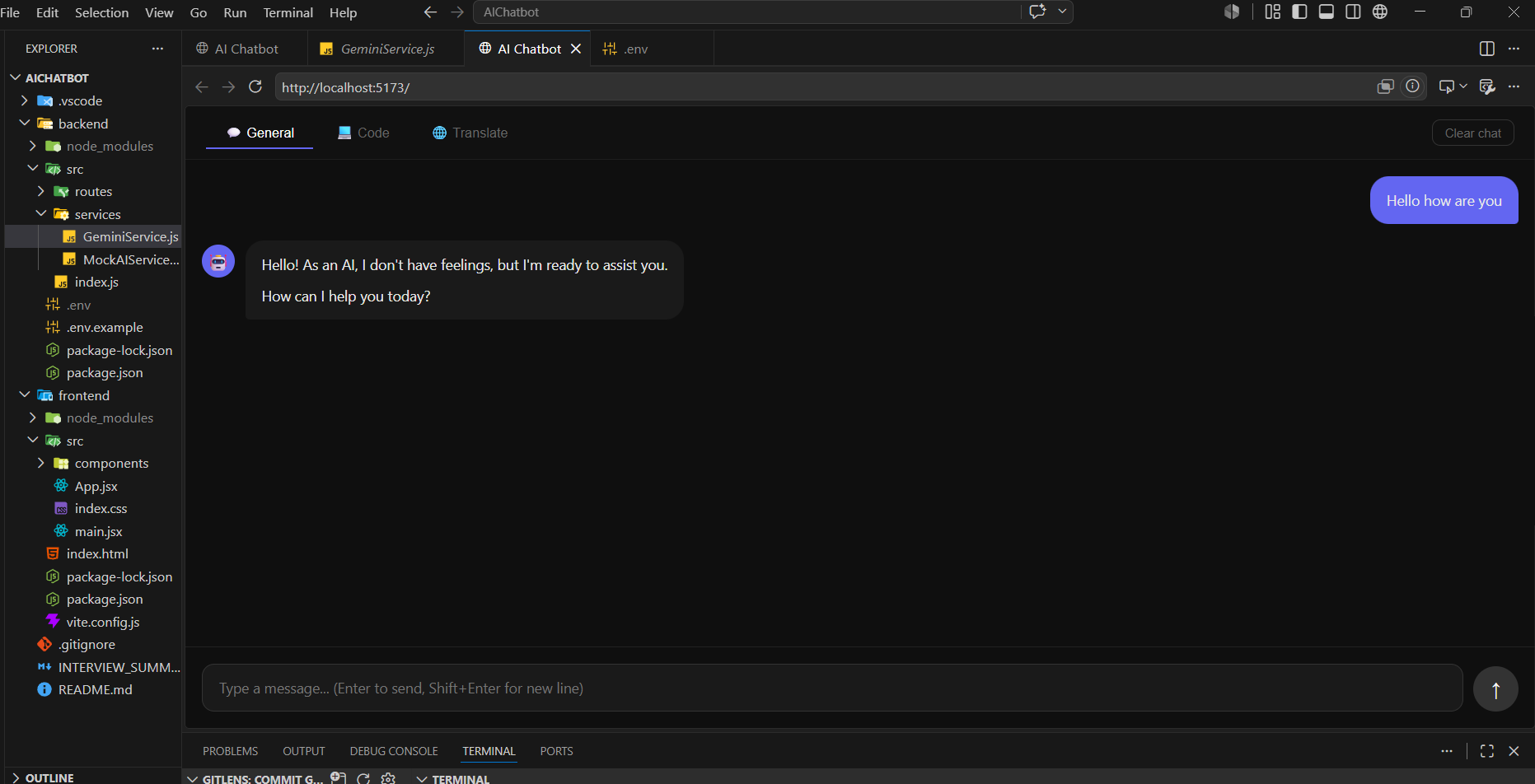Image resolution: width=1535 pixels, height=784 pixels.
Task: Toggle the secondary side bar layout icon
Action: coord(1353,12)
